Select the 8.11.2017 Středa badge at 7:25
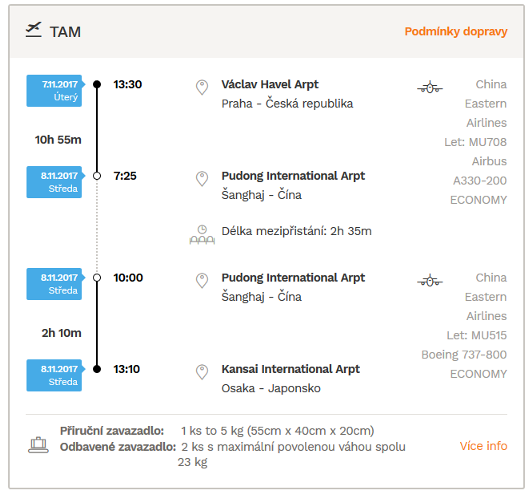This screenshot has height=493, width=528. pyautogui.click(x=55, y=182)
